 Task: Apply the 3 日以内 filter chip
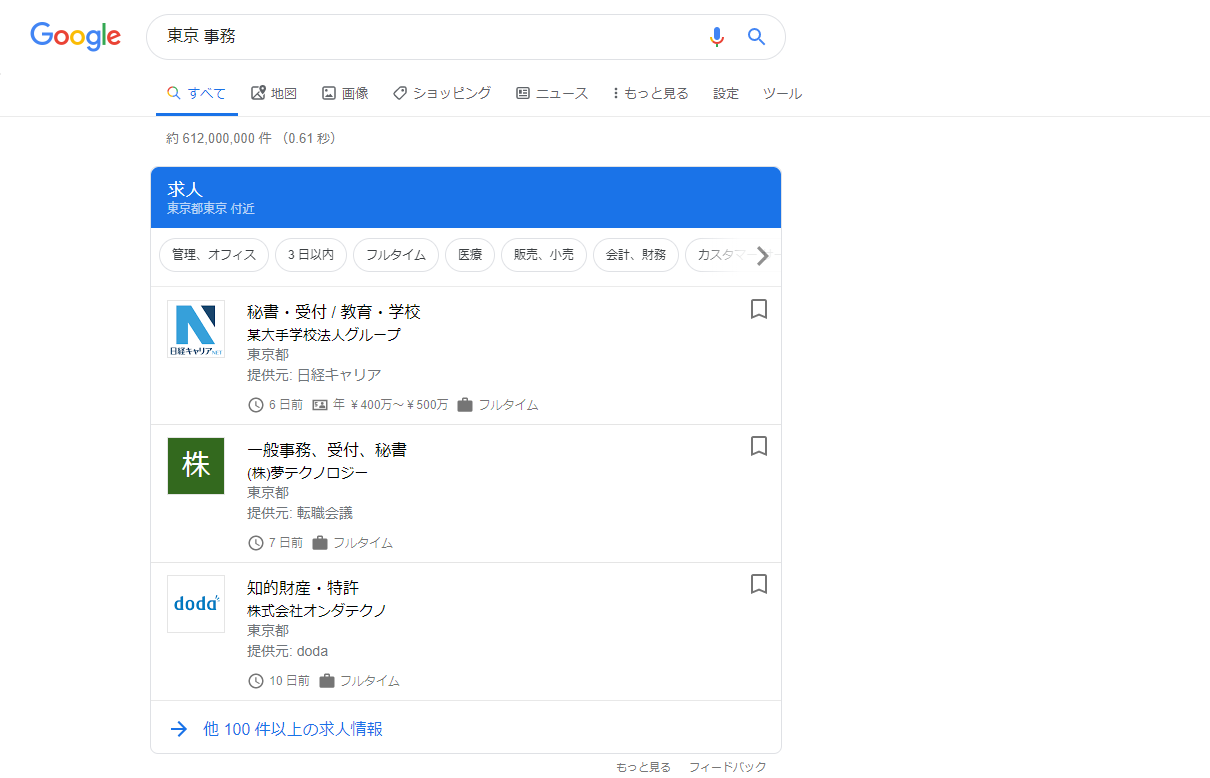coord(311,255)
